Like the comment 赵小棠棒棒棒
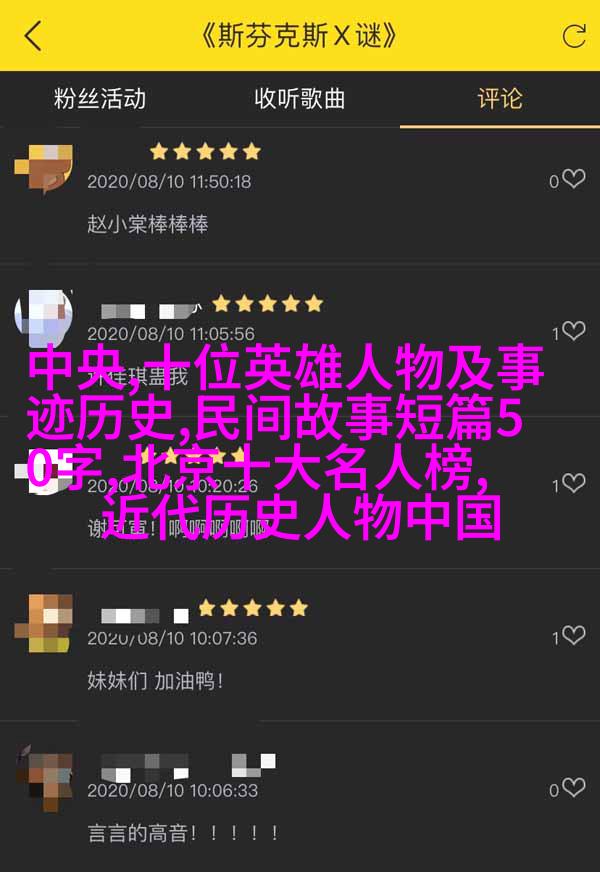Screen dimensions: 600x872 pos(573,179)
